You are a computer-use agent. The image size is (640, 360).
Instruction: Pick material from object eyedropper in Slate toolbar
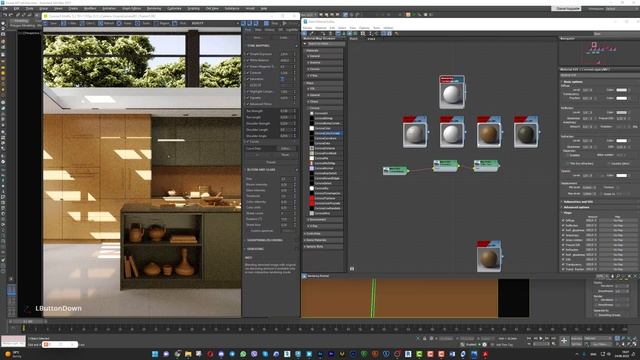coord(312,33)
